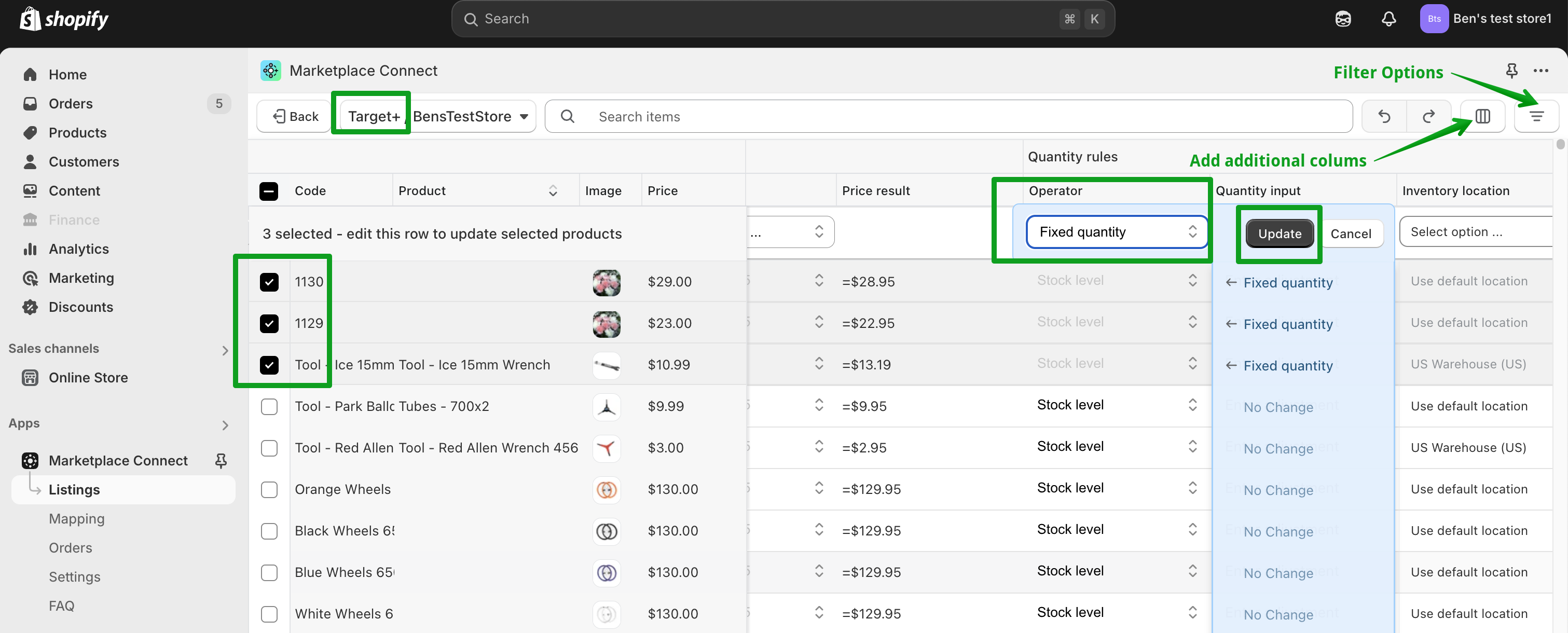The image size is (1568, 633).
Task: Check the Red Allen Wrench row checkbox
Action: (x=269, y=448)
